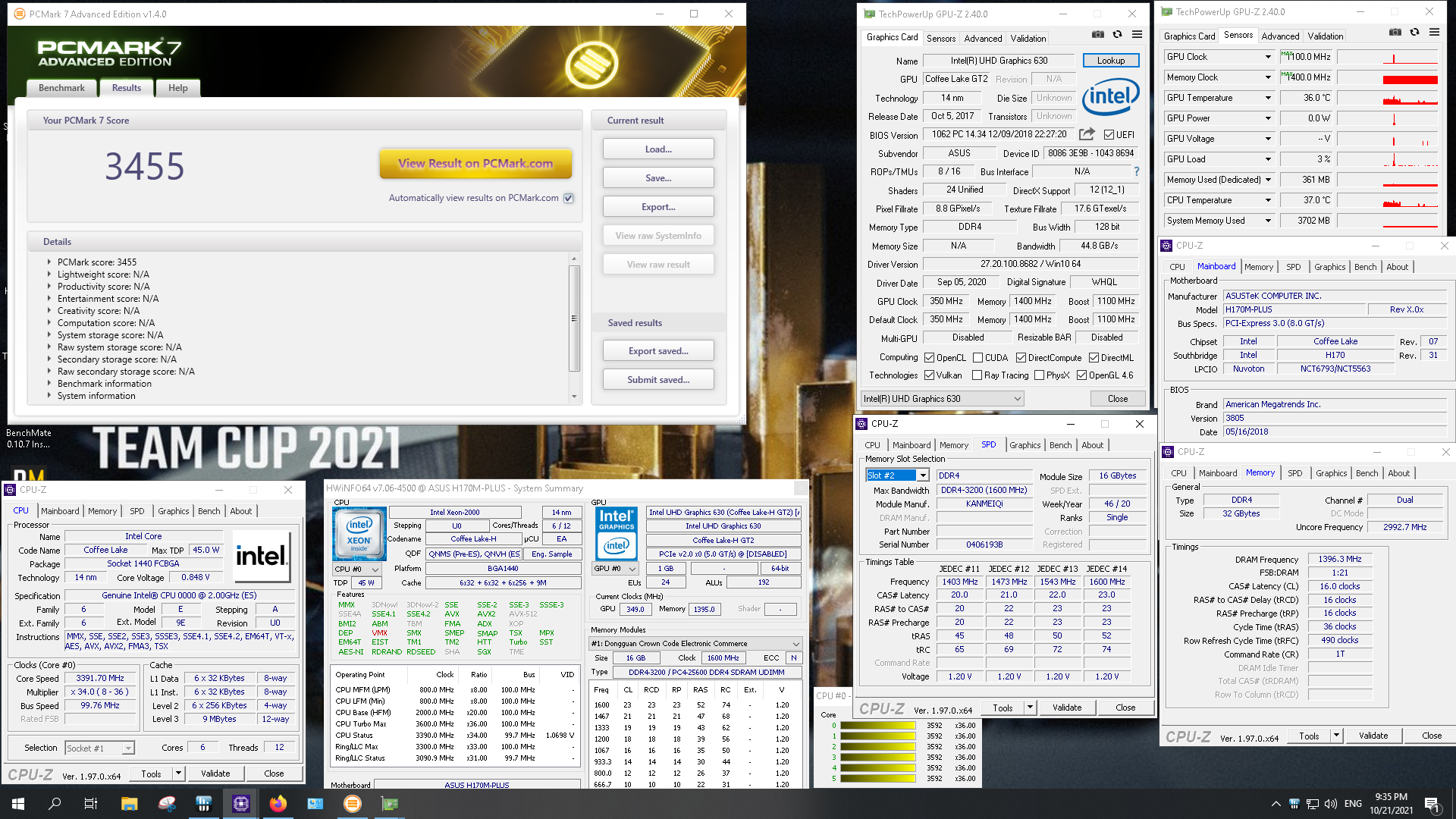Toggle the PhysX checkbox in GPU-Z

pos(1040,375)
